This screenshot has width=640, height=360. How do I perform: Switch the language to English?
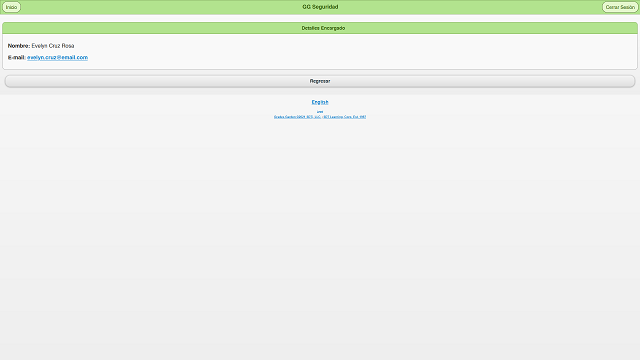(x=320, y=102)
